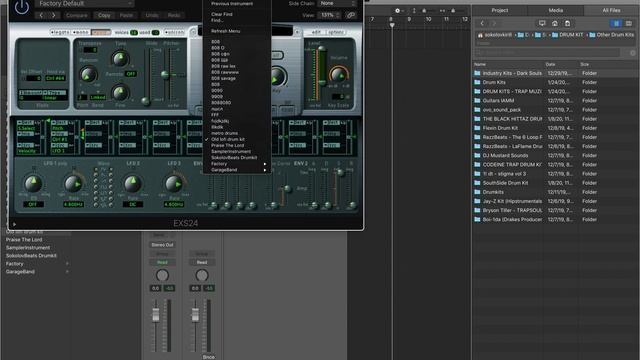Click the DRUM KIT breadcrumb folder

click(568, 35)
